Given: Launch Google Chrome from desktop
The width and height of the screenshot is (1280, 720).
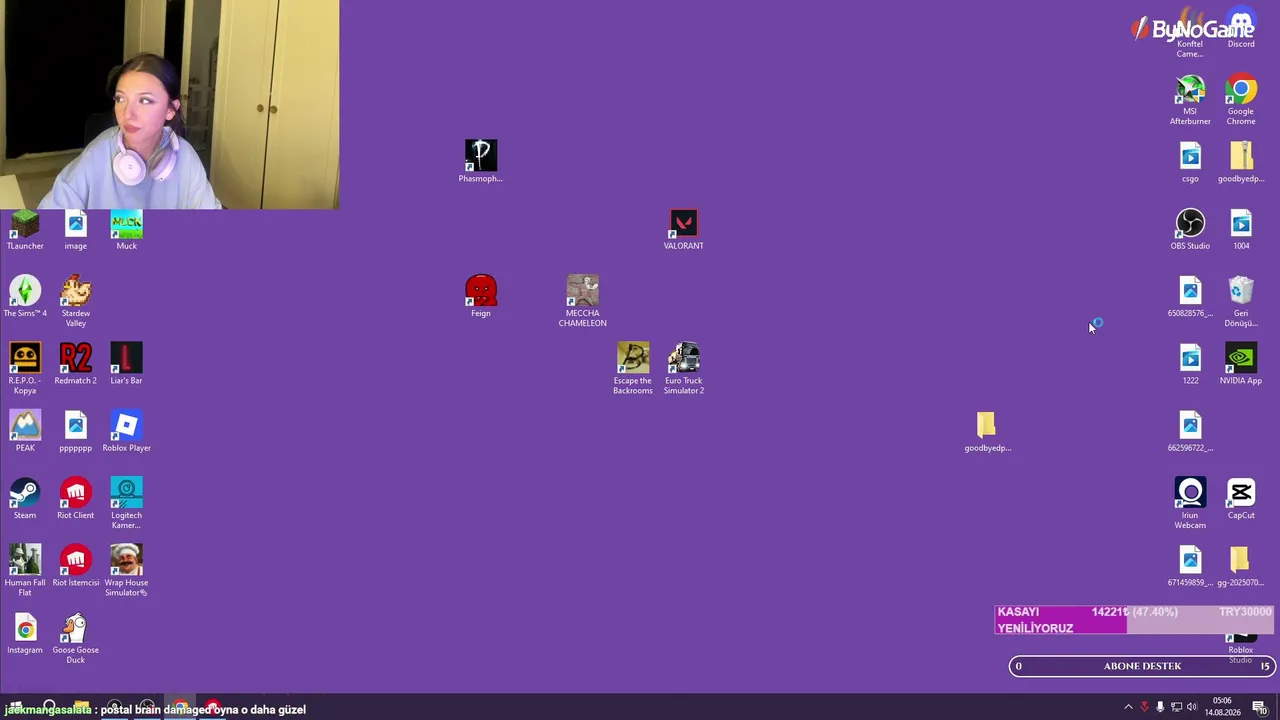Looking at the screenshot, I should tap(1241, 90).
